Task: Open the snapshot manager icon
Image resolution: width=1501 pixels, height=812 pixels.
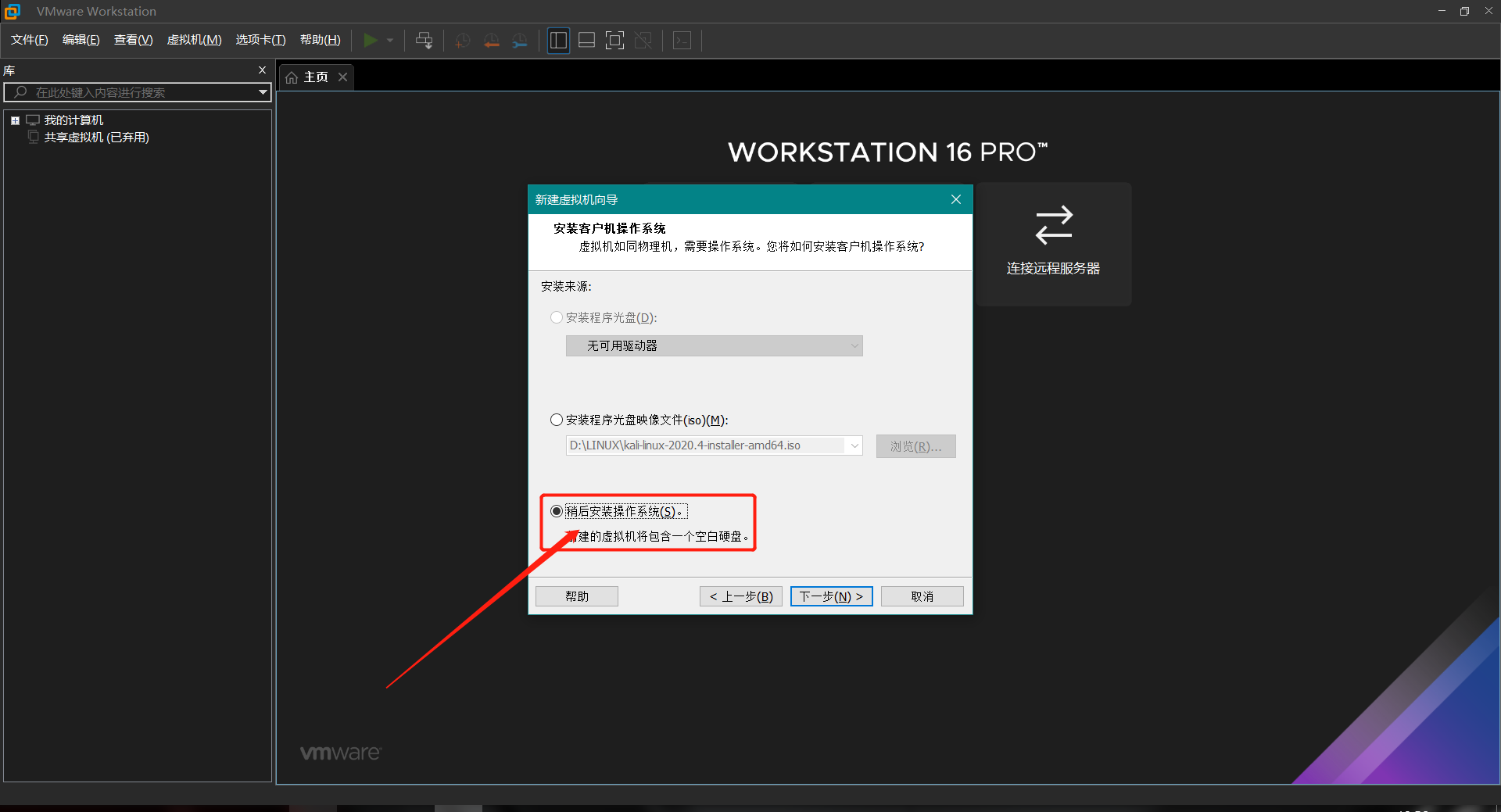Action: click(520, 40)
